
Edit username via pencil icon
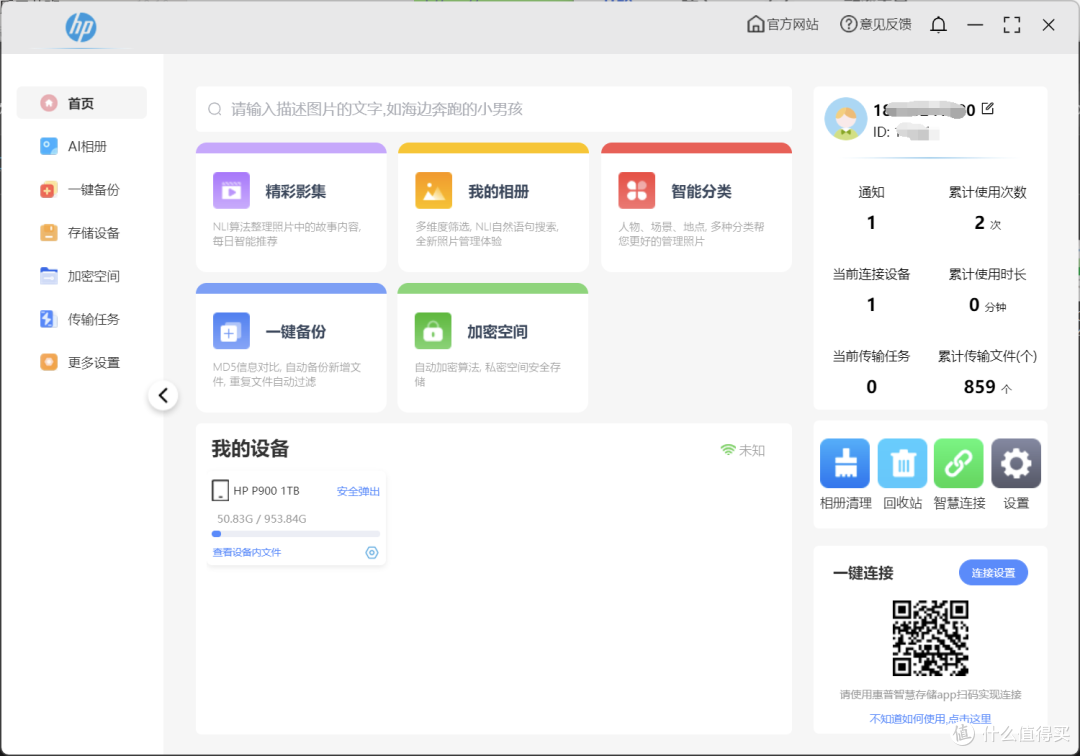988,109
